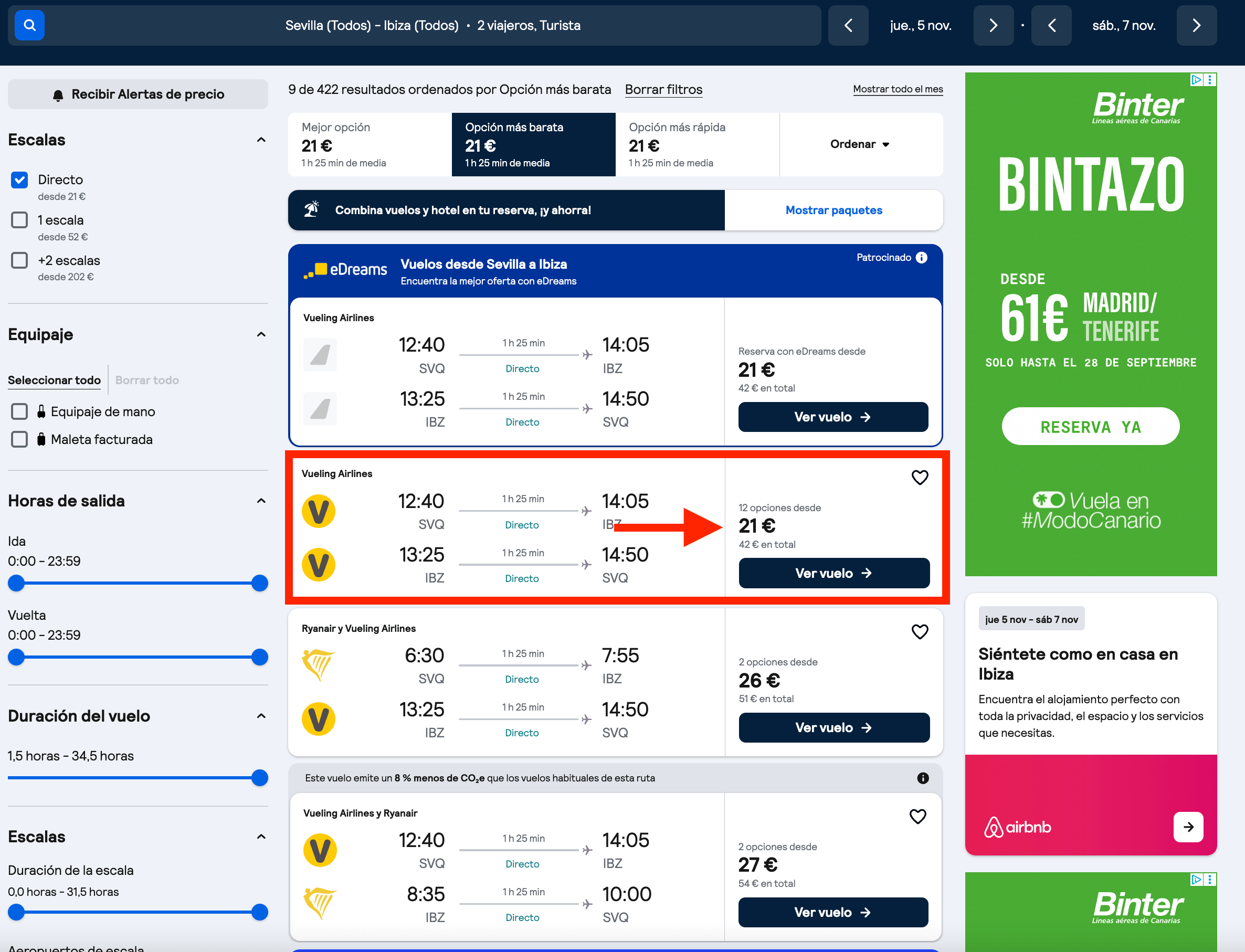Click the 6:30 SVQ departure time
The image size is (1245, 952).
click(424, 655)
